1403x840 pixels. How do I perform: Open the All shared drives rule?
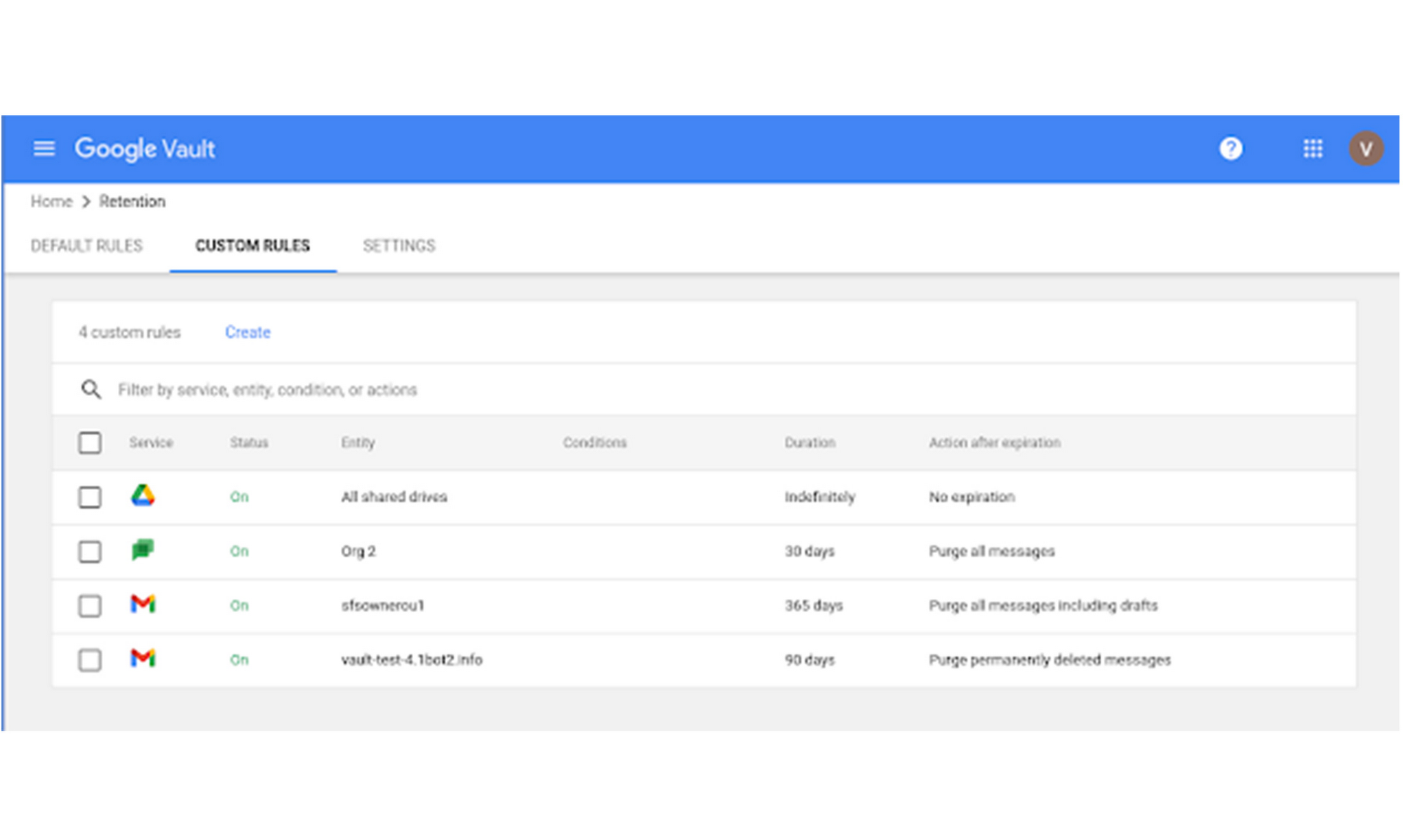[x=394, y=496]
